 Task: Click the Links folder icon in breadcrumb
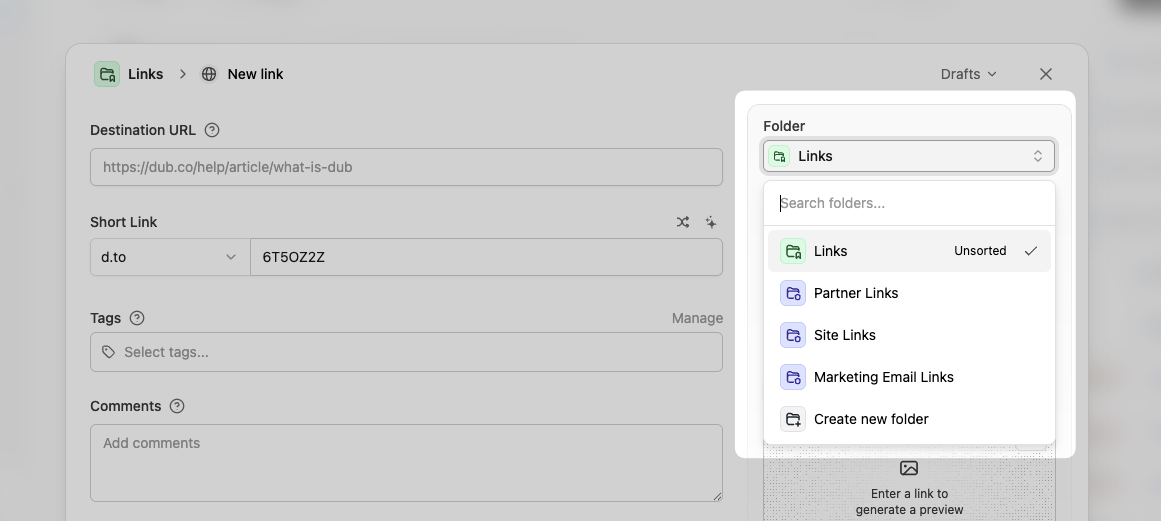click(107, 74)
